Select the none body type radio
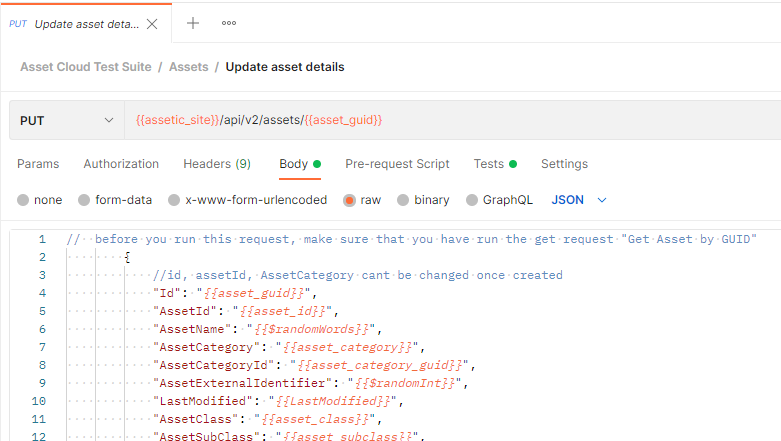 tap(23, 200)
